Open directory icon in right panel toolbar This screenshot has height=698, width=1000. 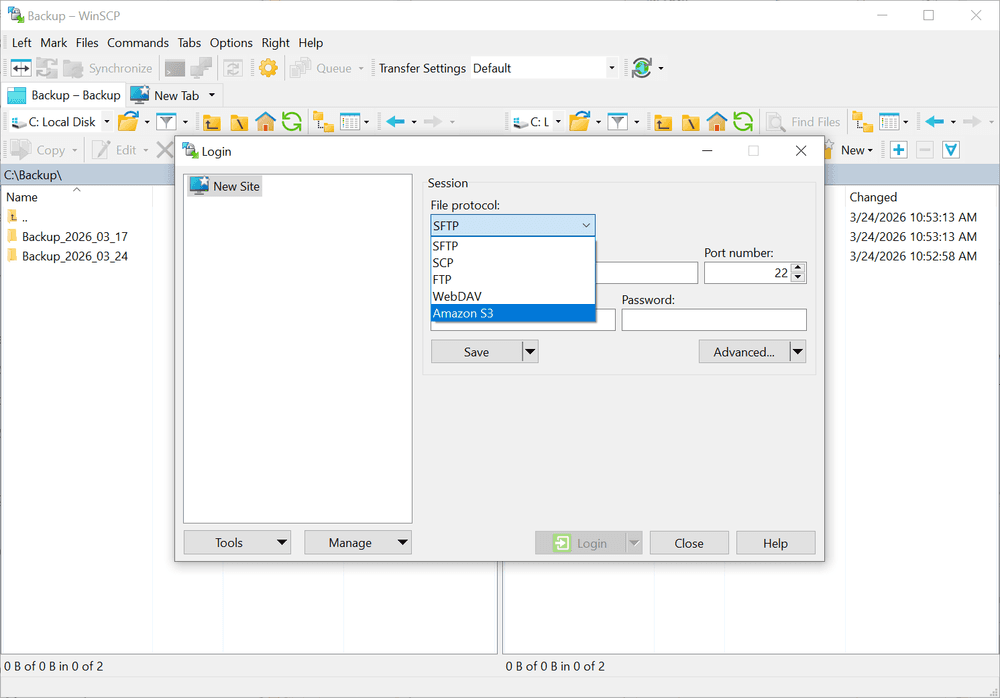coord(580,121)
